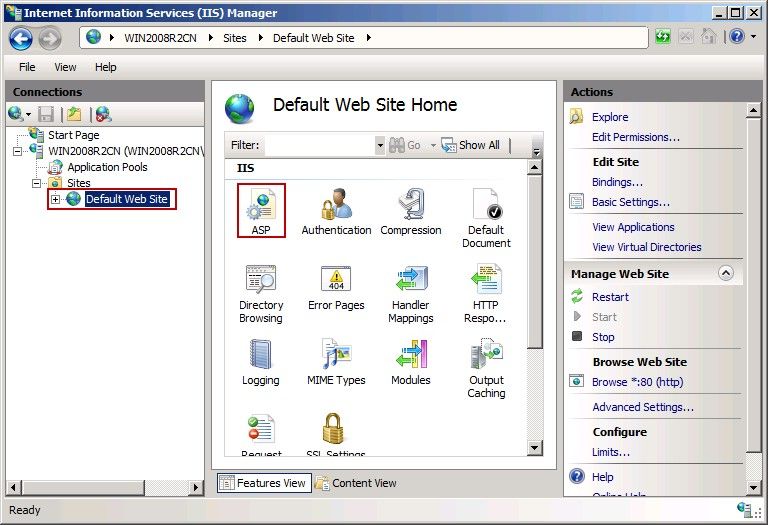
Task: Open the Bindings link
Action: pos(617,182)
